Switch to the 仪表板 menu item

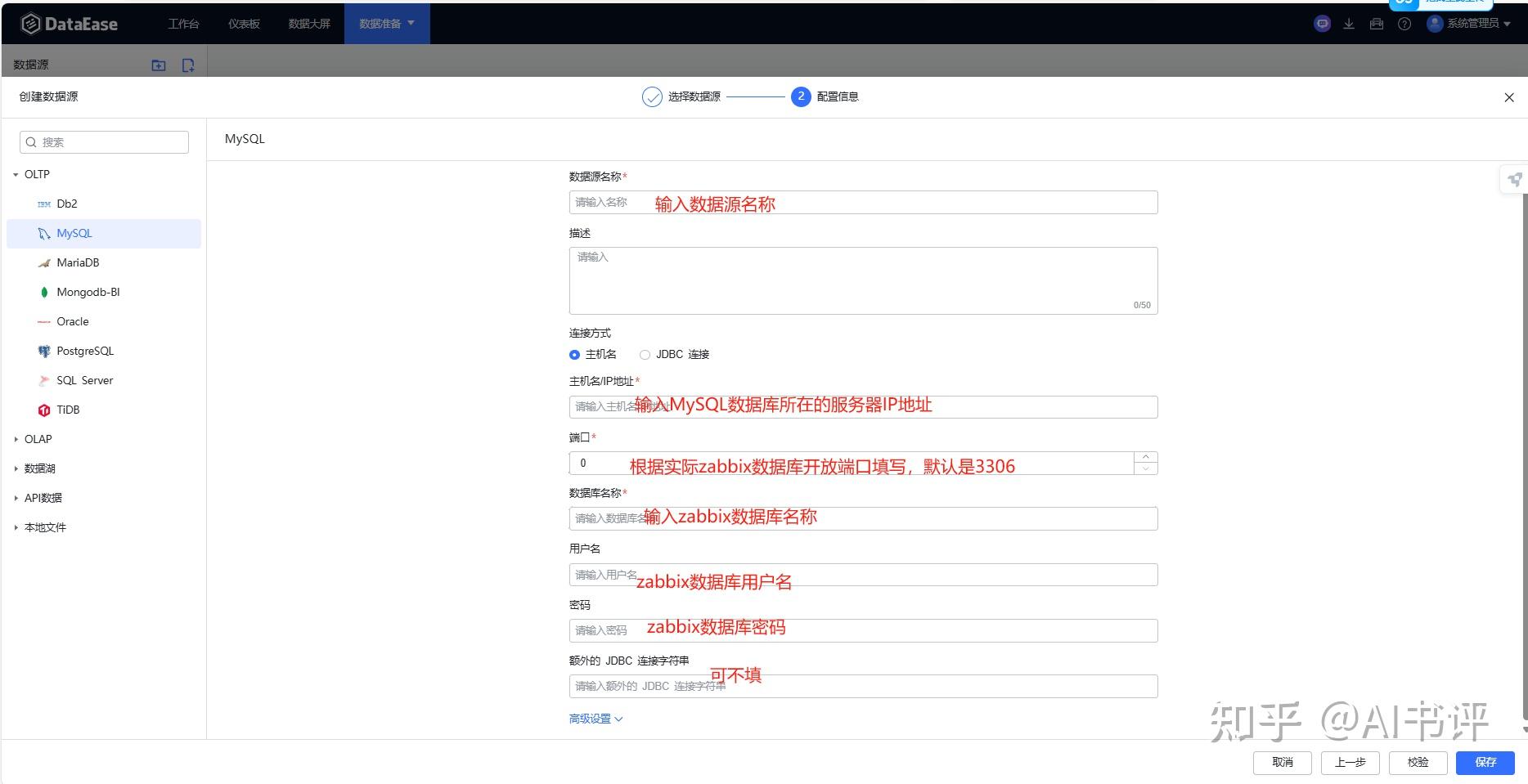click(x=243, y=23)
